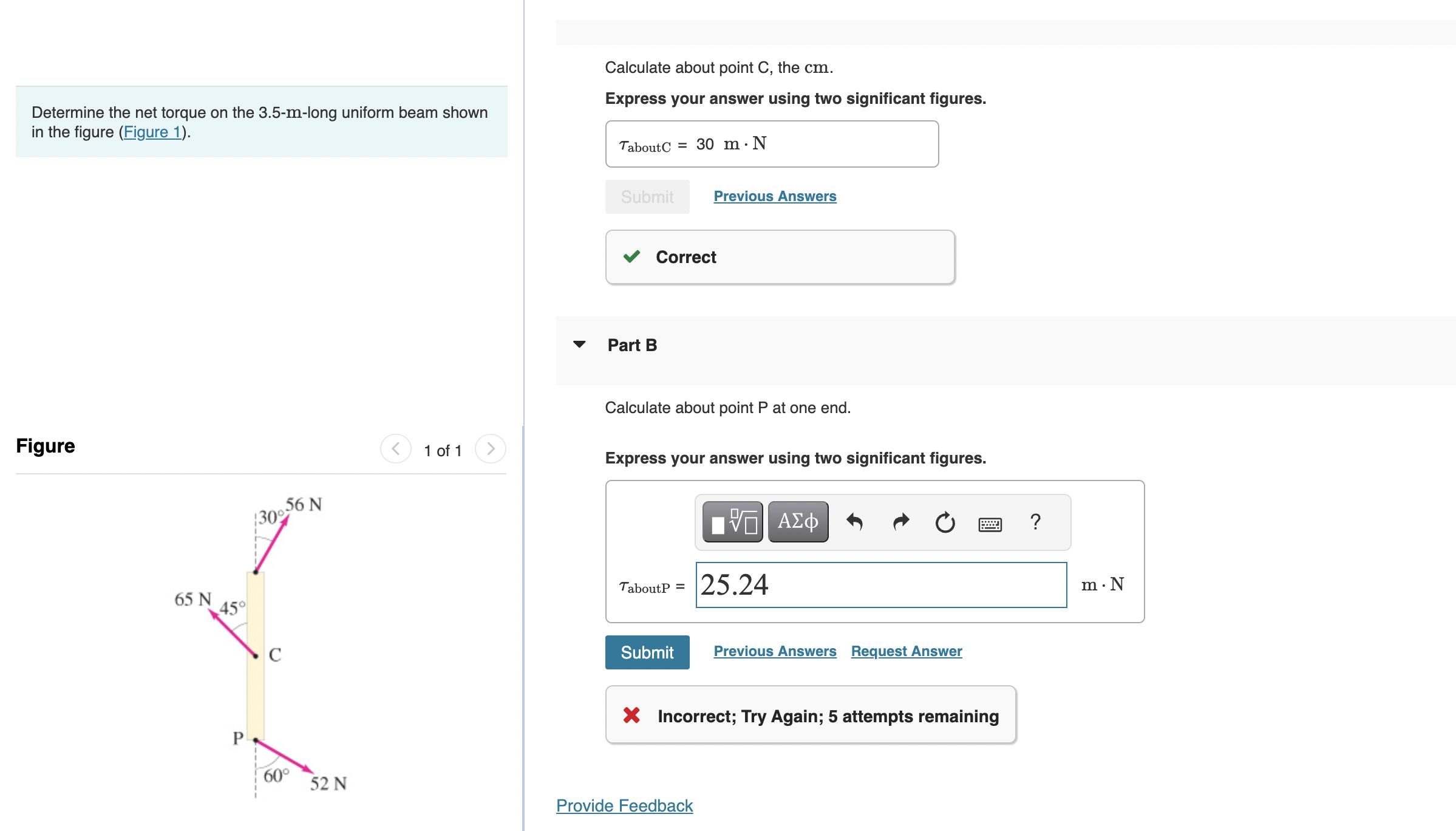The image size is (1456, 831).
Task: Click the Request Answer link
Action: click(x=906, y=651)
